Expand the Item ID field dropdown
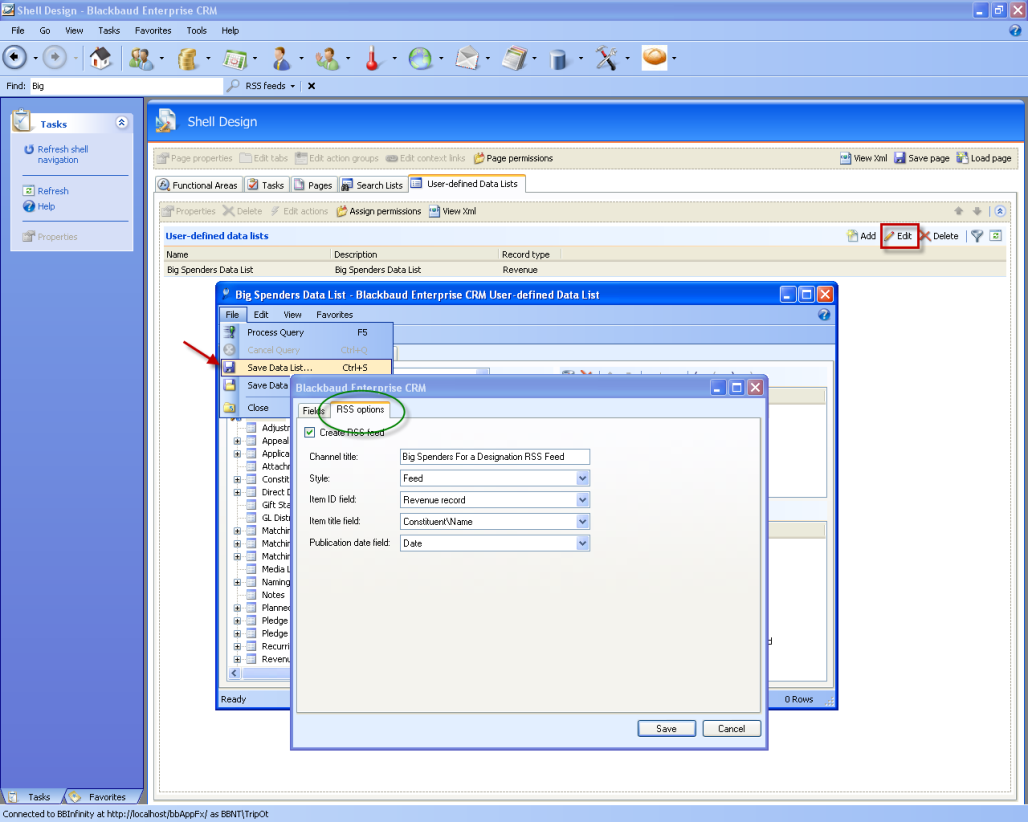 (583, 500)
